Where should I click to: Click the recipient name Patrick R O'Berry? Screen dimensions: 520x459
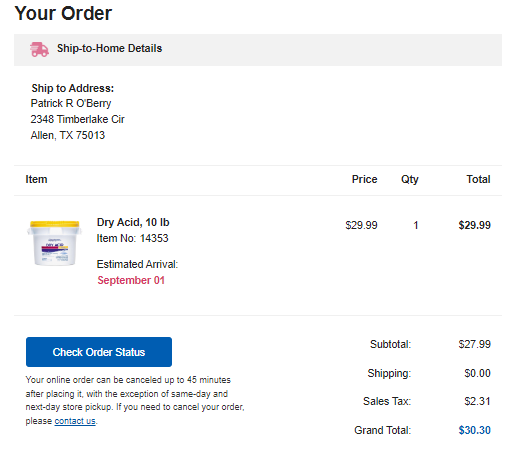coord(71,103)
